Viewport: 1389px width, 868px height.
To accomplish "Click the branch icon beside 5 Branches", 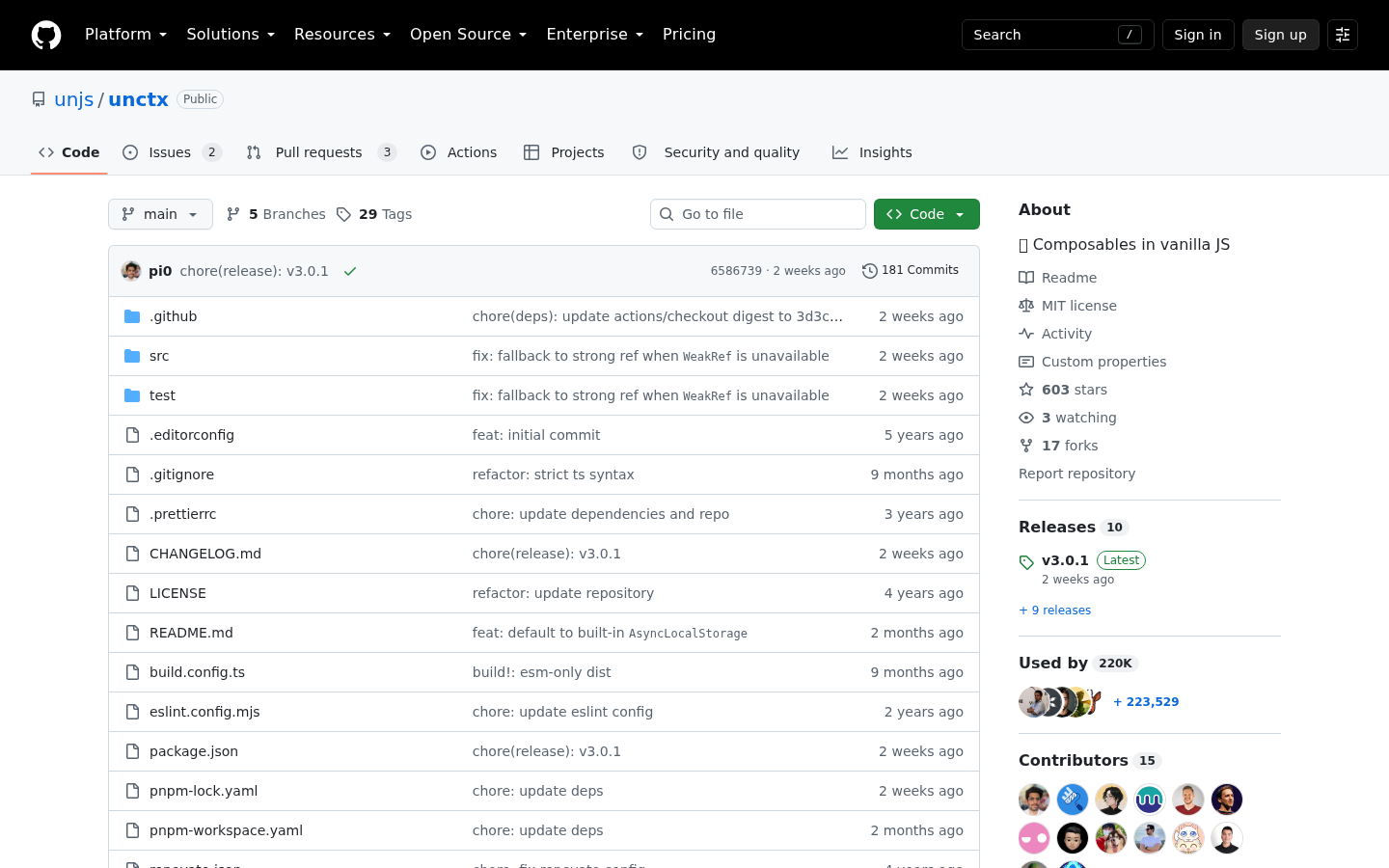I will pos(232,214).
